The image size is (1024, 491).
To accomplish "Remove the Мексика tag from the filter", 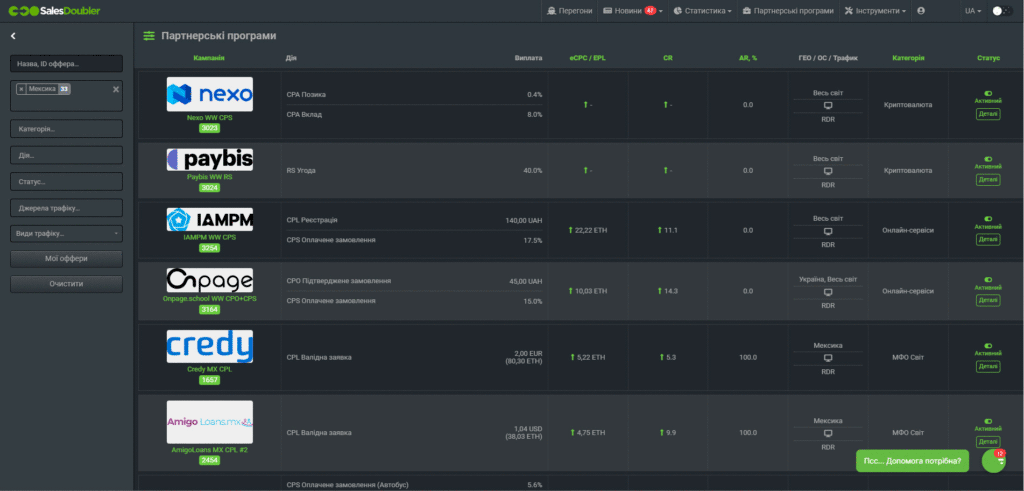I will 21,89.
